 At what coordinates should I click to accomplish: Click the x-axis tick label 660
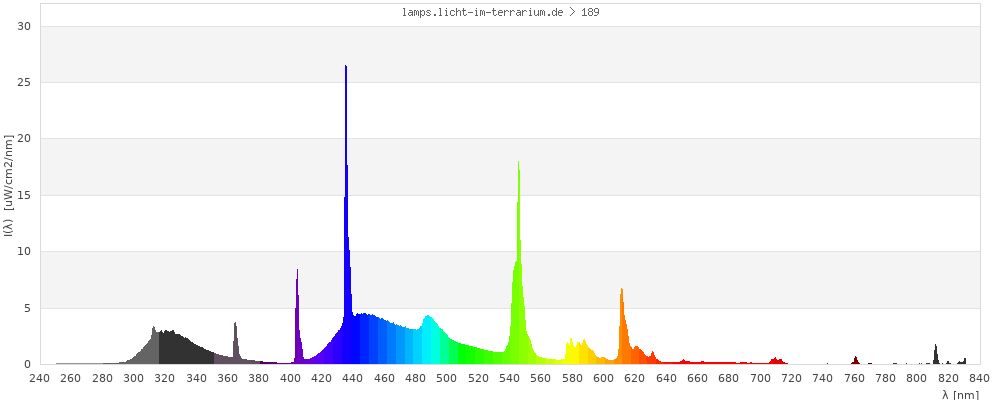coord(698,378)
